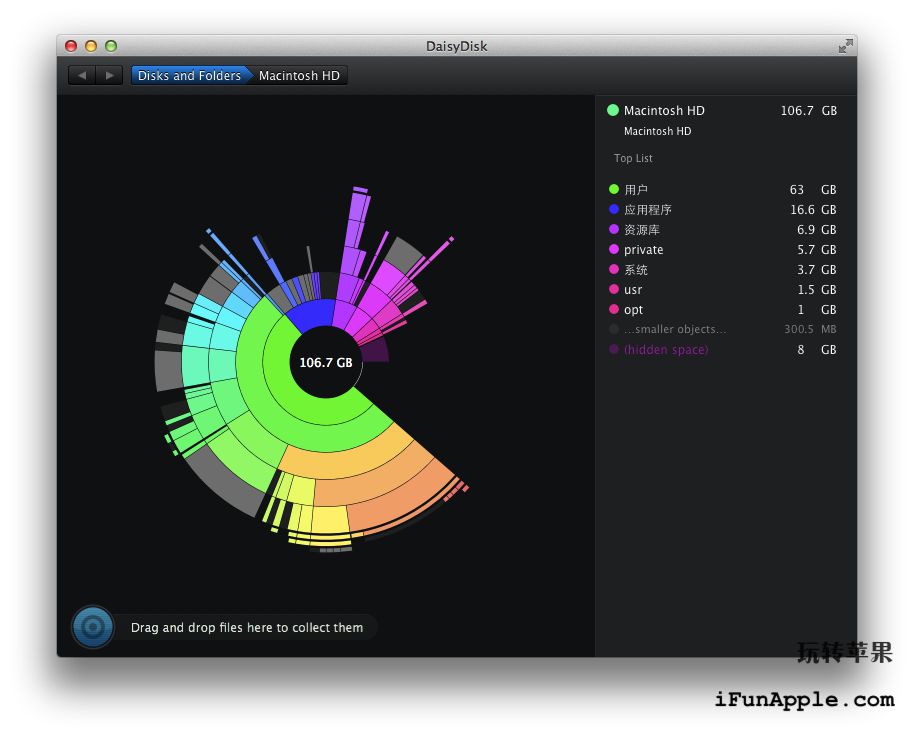Click the purple dot beside 资源库
The height and width of the screenshot is (736, 914).
coord(614,229)
